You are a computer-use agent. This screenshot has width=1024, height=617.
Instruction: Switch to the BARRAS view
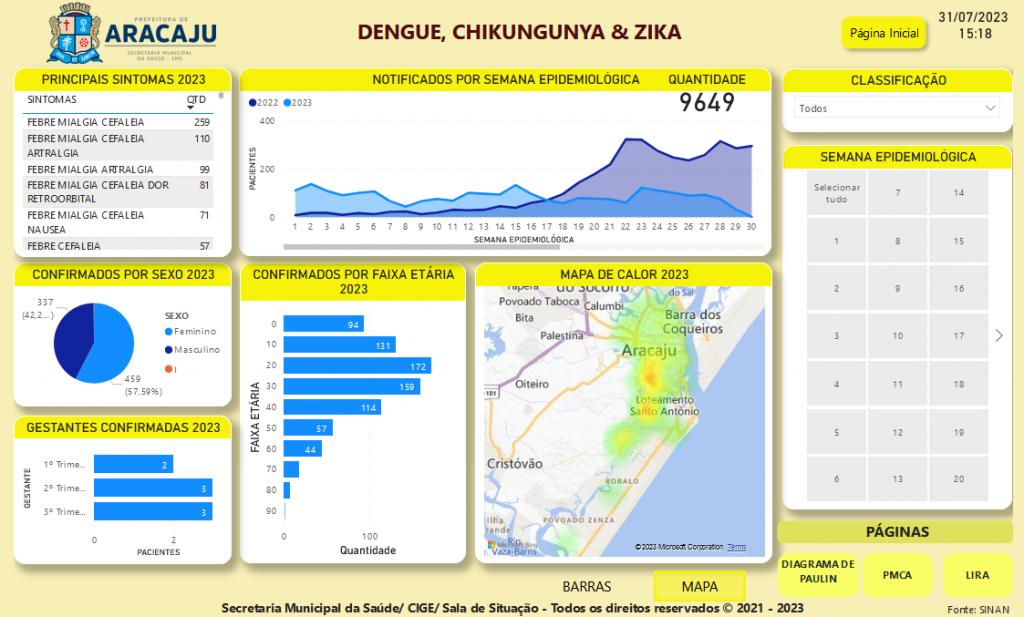click(587, 586)
